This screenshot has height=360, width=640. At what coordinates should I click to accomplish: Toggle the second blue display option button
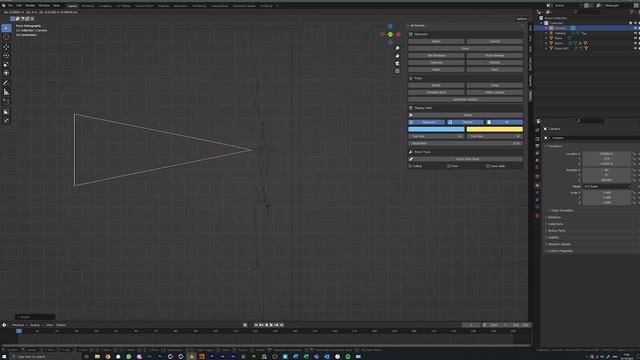[x=465, y=122]
